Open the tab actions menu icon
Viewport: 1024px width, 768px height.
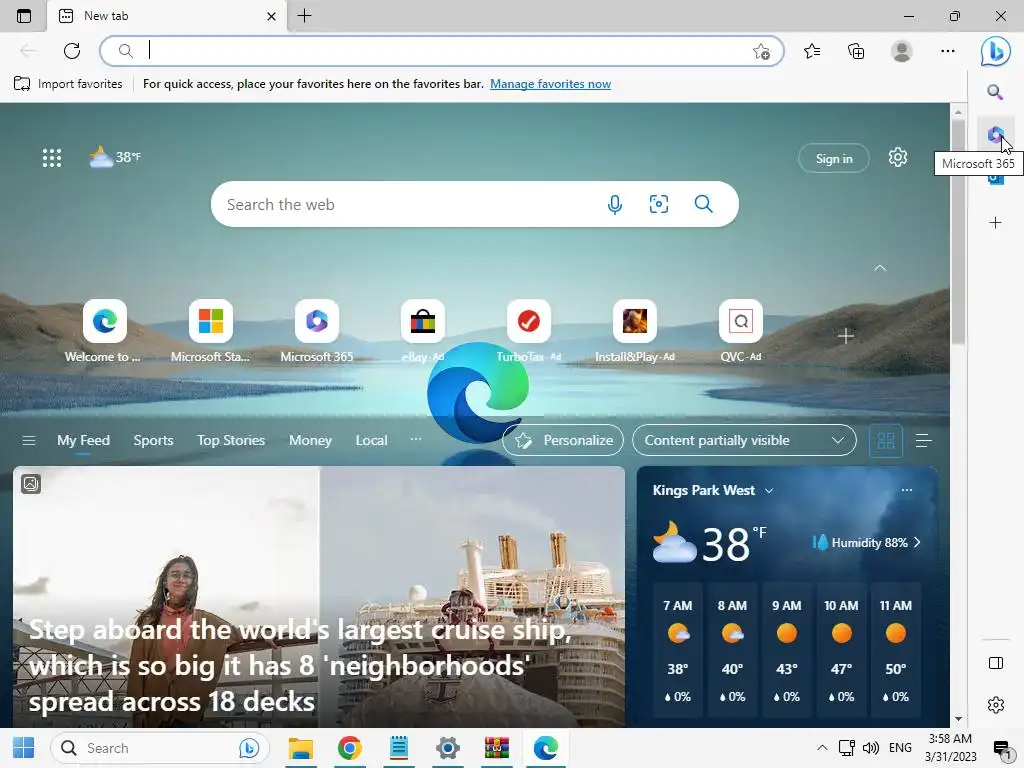coord(24,16)
